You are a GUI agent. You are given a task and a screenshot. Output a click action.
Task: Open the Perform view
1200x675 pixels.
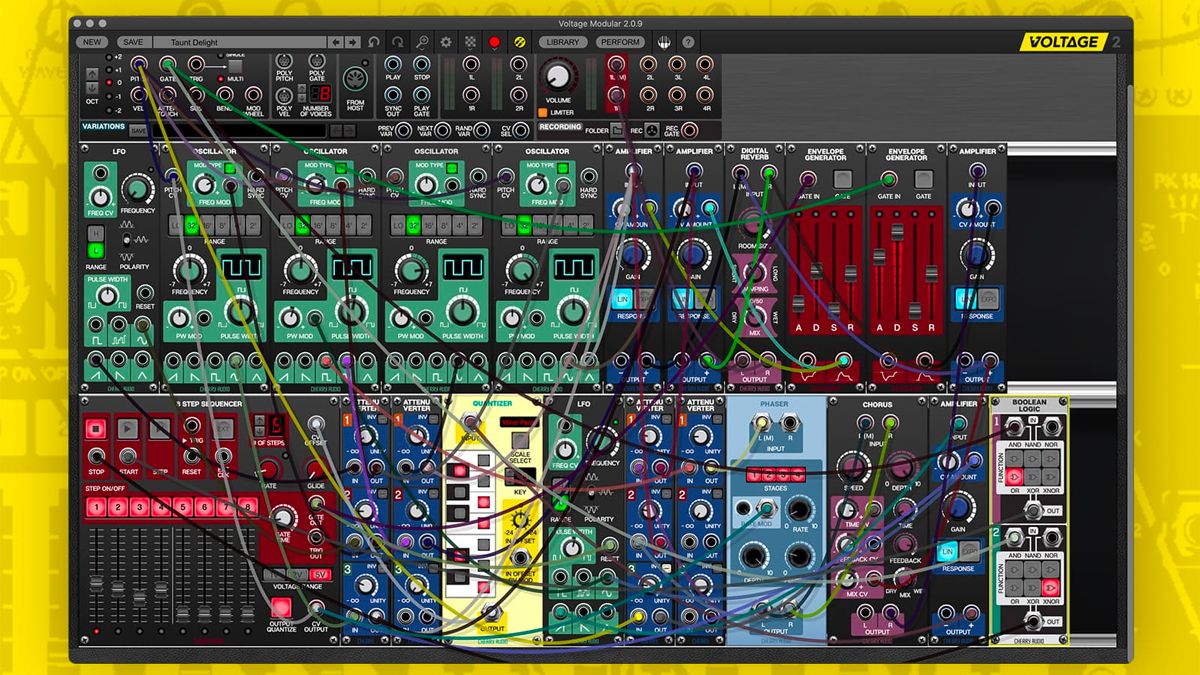(x=619, y=42)
